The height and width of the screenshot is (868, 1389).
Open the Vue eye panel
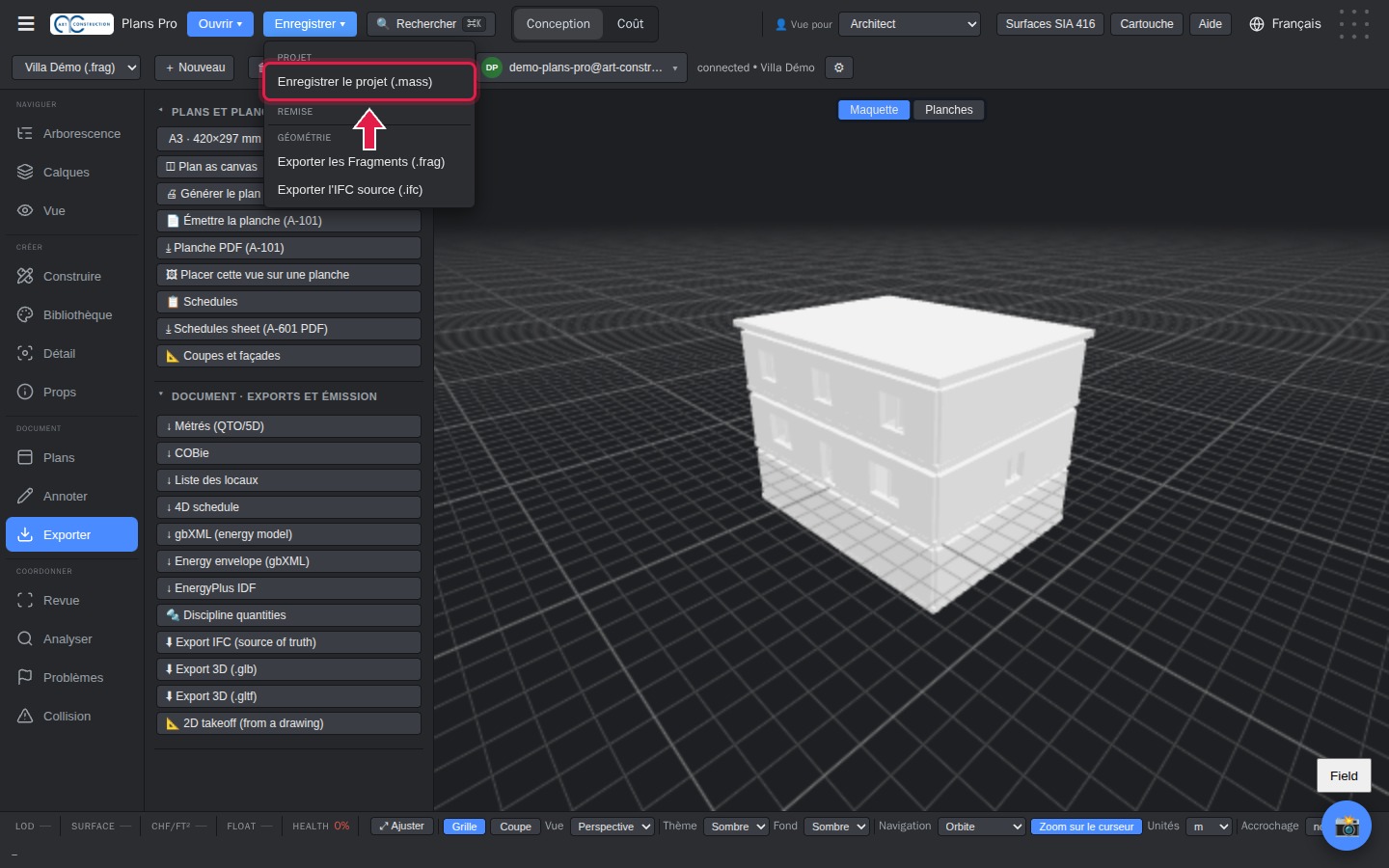(x=72, y=211)
